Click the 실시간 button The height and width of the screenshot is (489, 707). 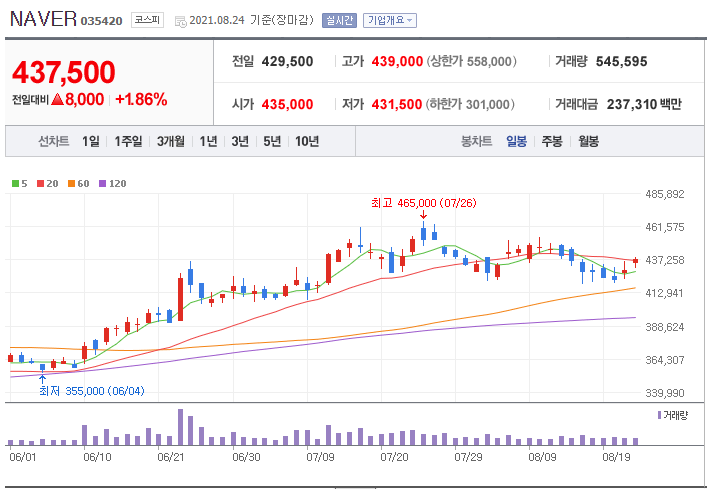pos(339,20)
